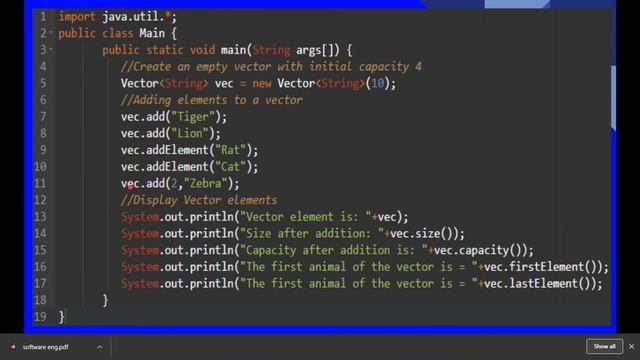This screenshot has height=360, width=640.
Task: Click the comment "//Adding elements to a vector"
Action: coord(211,100)
